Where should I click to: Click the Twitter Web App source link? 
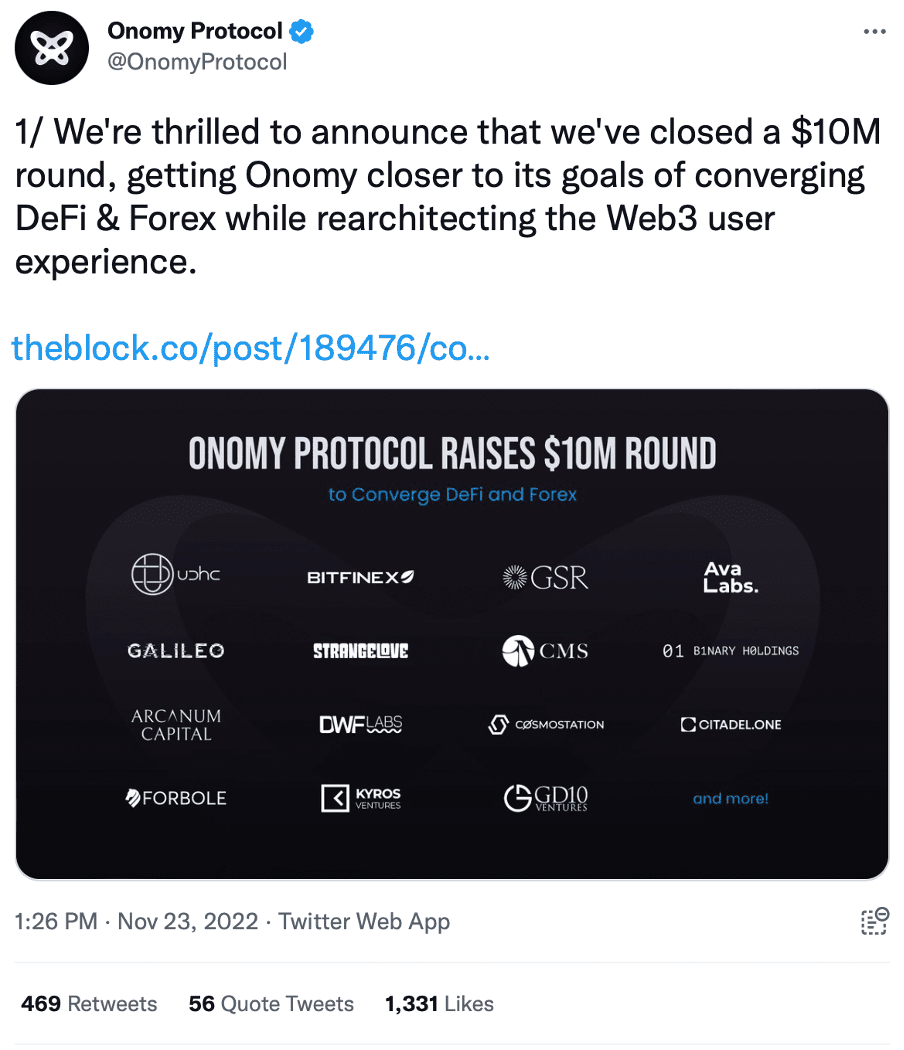pyautogui.click(x=364, y=921)
